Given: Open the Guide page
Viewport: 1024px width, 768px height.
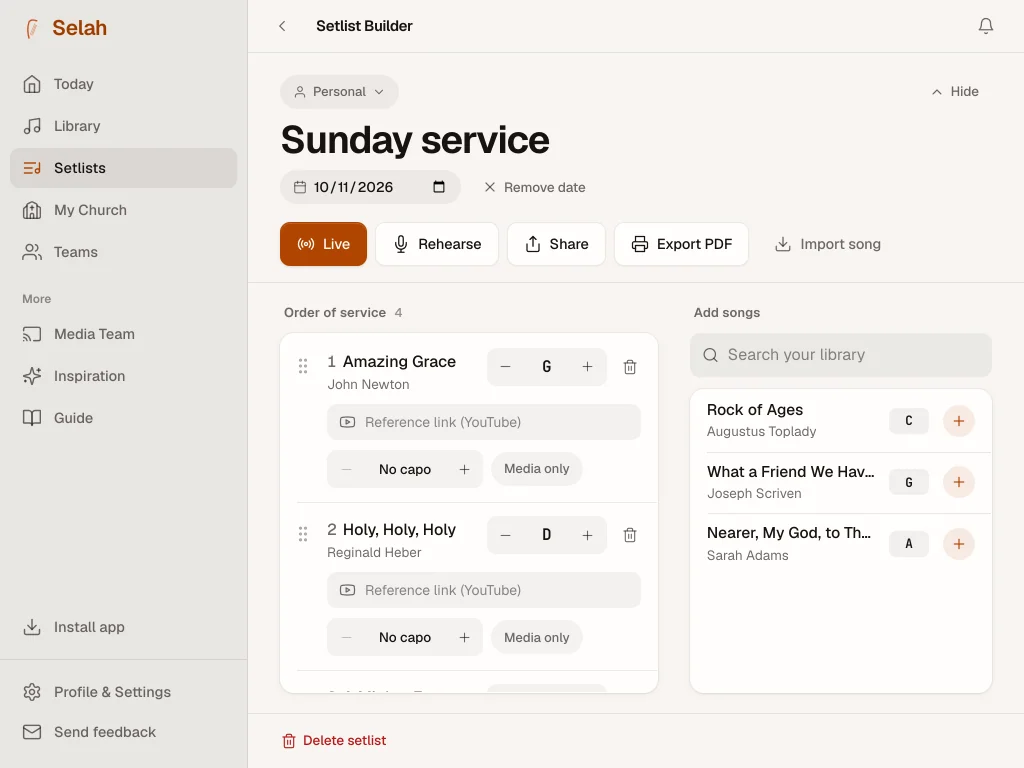Looking at the screenshot, I should tap(123, 418).
